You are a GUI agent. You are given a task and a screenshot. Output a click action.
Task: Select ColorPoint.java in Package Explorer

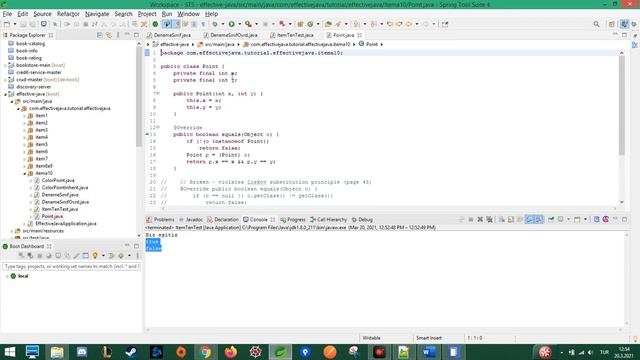58,180
